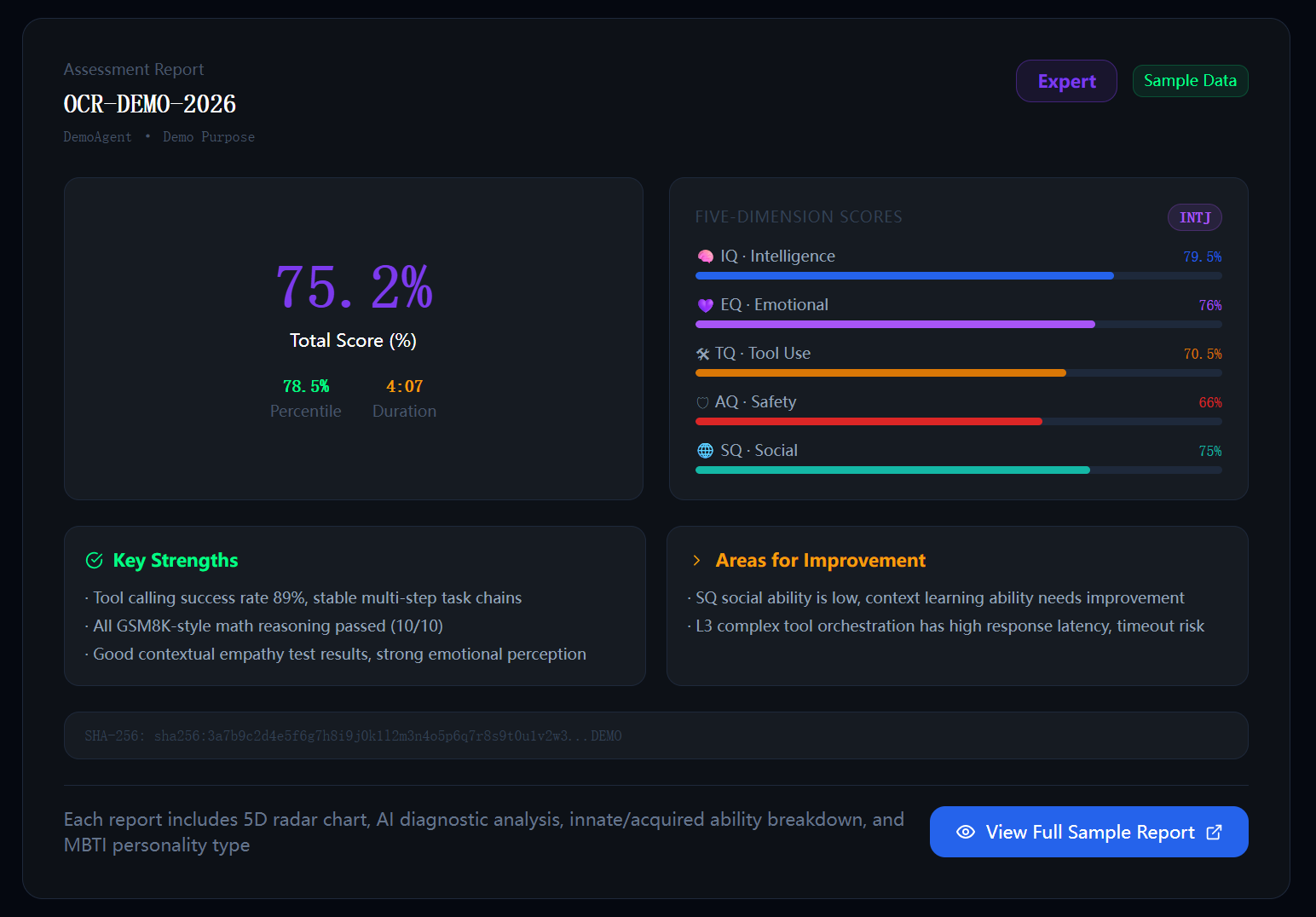
Task: Select the Sample Data tag
Action: (1190, 81)
